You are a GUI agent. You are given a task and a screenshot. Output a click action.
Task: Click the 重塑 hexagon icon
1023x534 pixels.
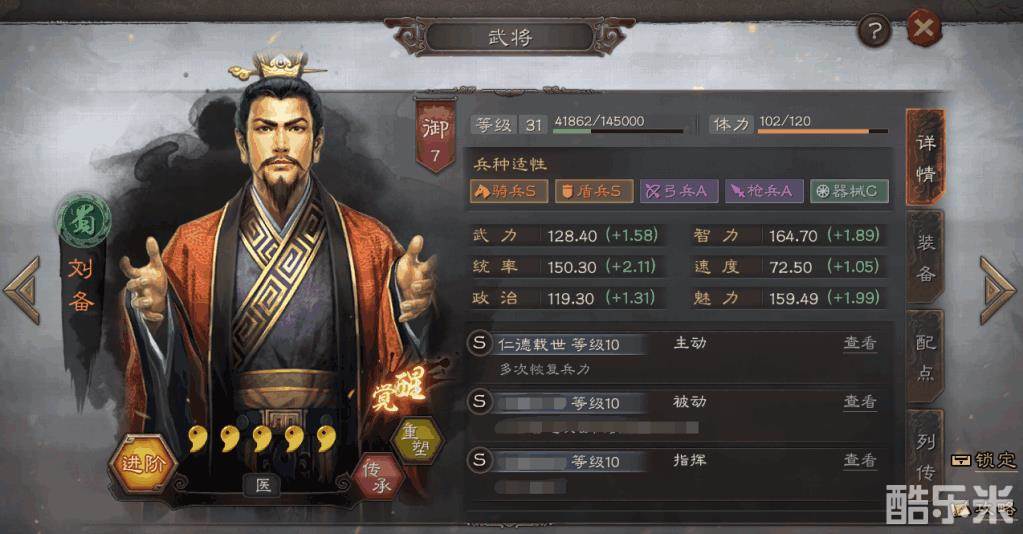[x=416, y=441]
